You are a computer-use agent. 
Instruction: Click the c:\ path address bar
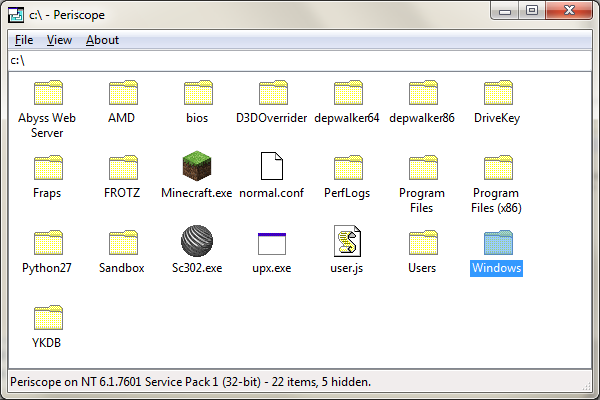tap(300, 60)
